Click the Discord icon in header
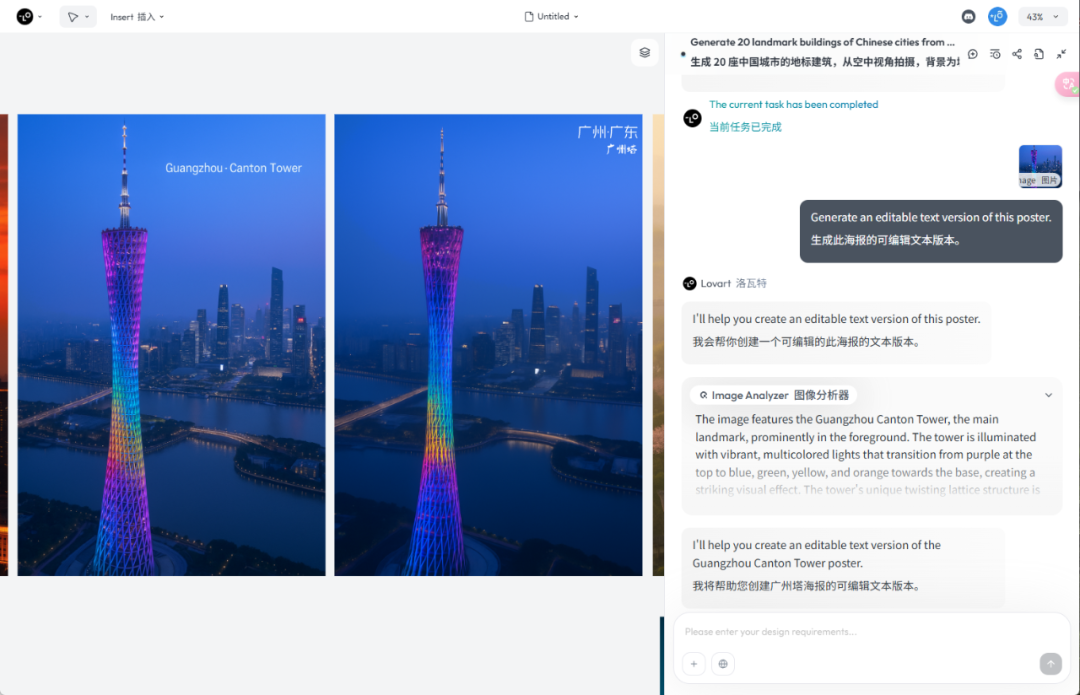This screenshot has height=695, width=1080. 968,17
